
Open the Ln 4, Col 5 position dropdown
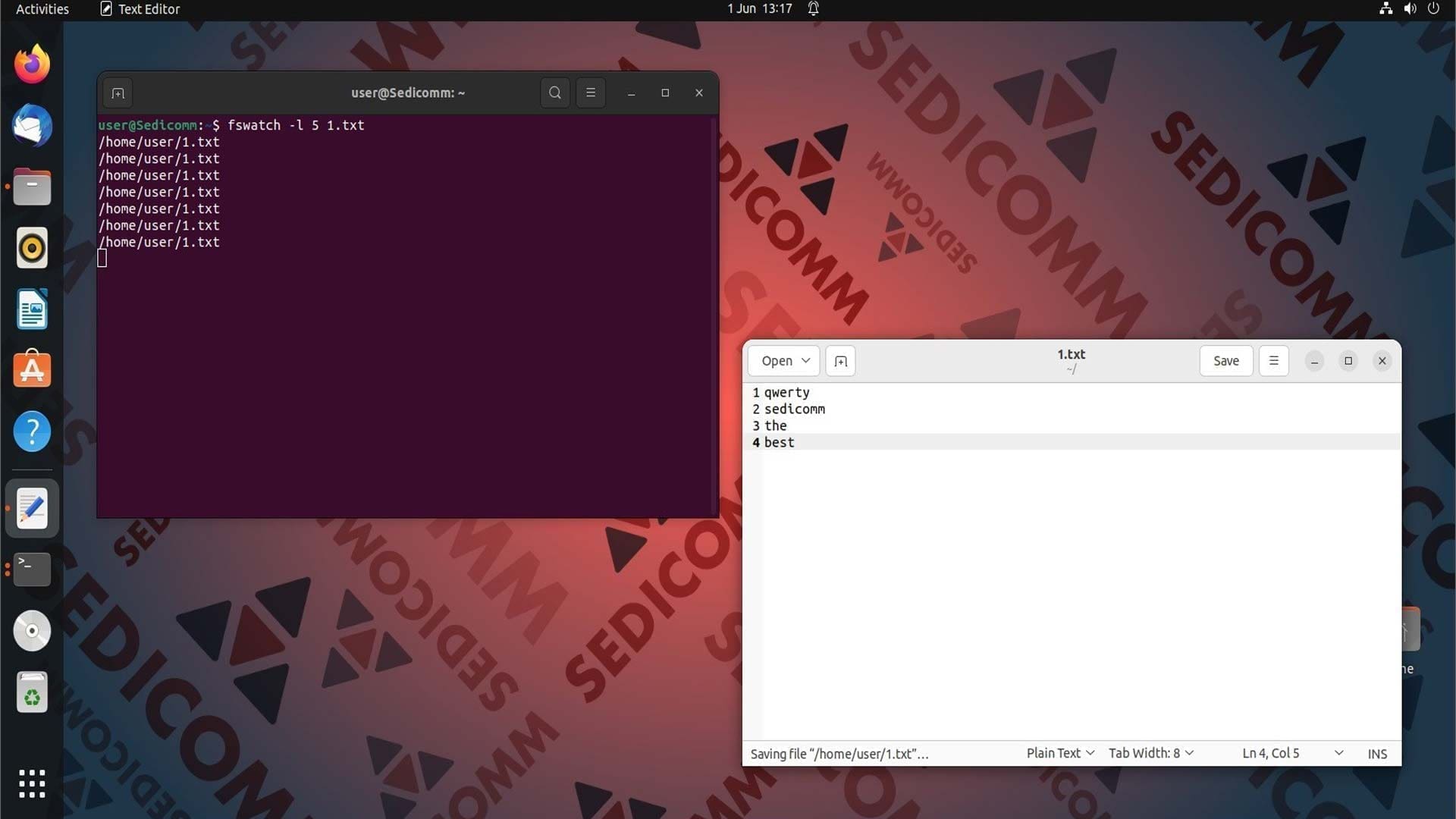click(1293, 753)
